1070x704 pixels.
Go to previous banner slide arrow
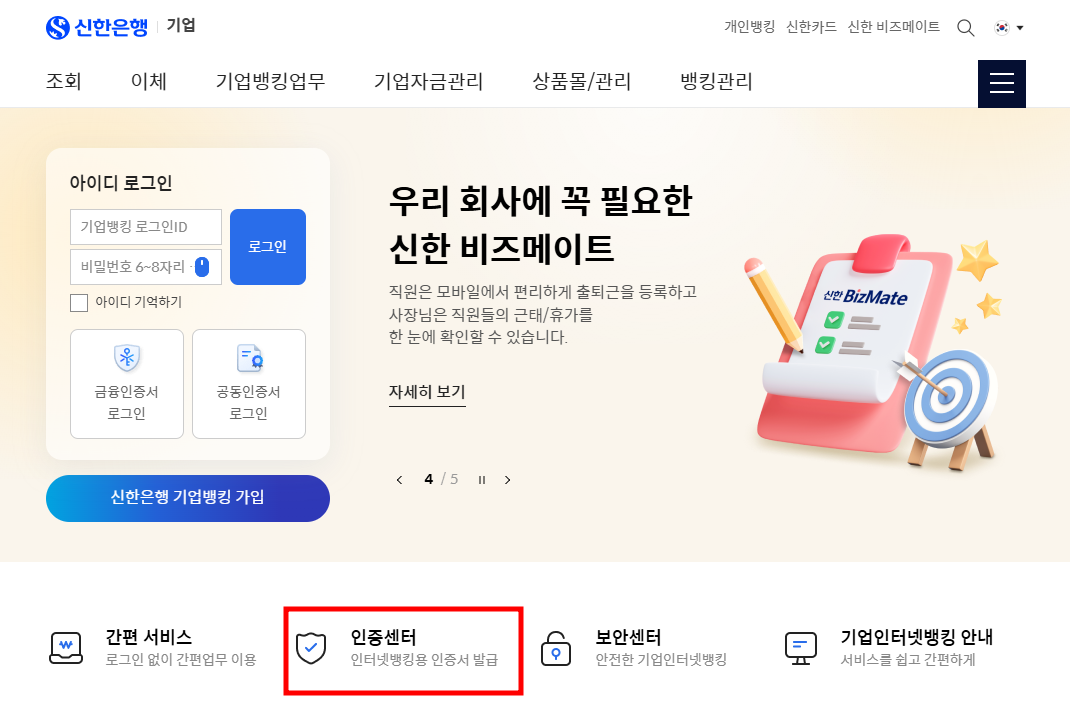click(x=399, y=480)
